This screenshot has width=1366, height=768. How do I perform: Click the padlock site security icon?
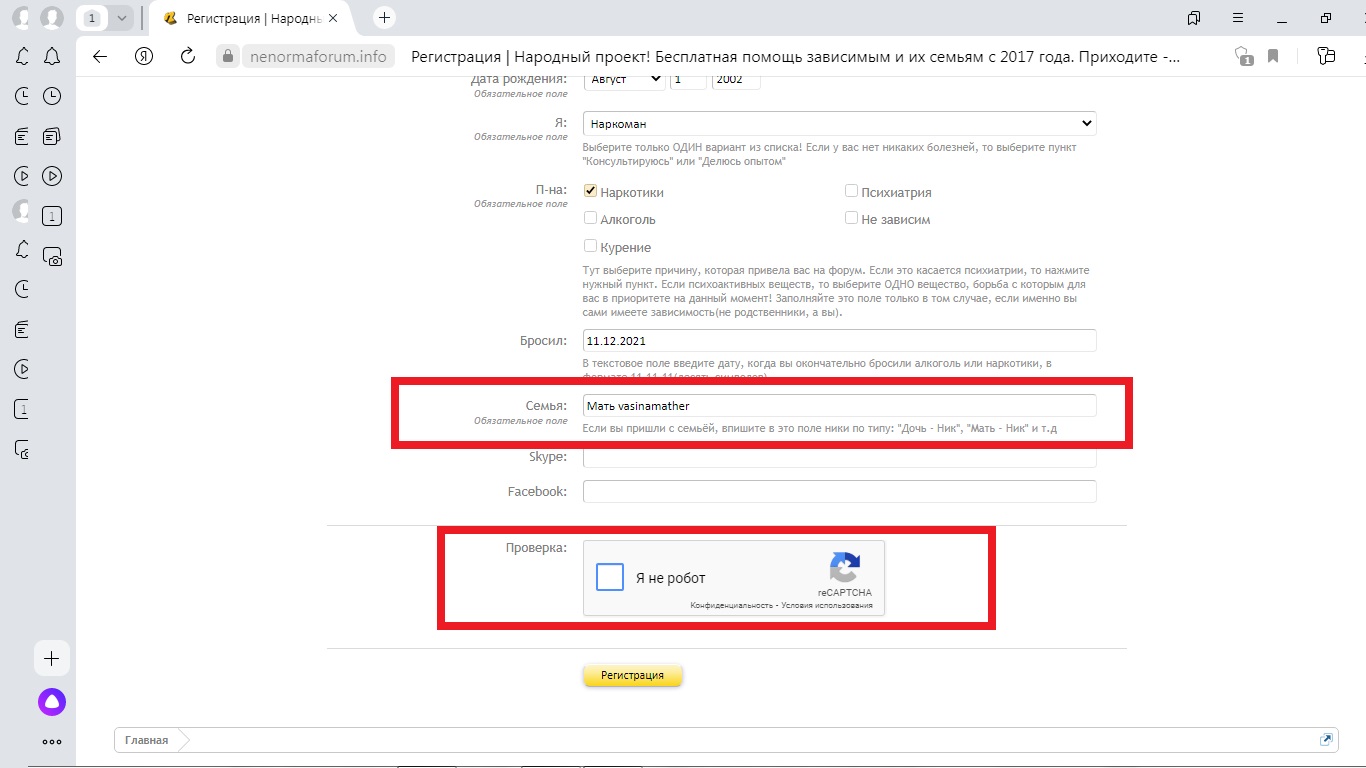pyautogui.click(x=227, y=56)
